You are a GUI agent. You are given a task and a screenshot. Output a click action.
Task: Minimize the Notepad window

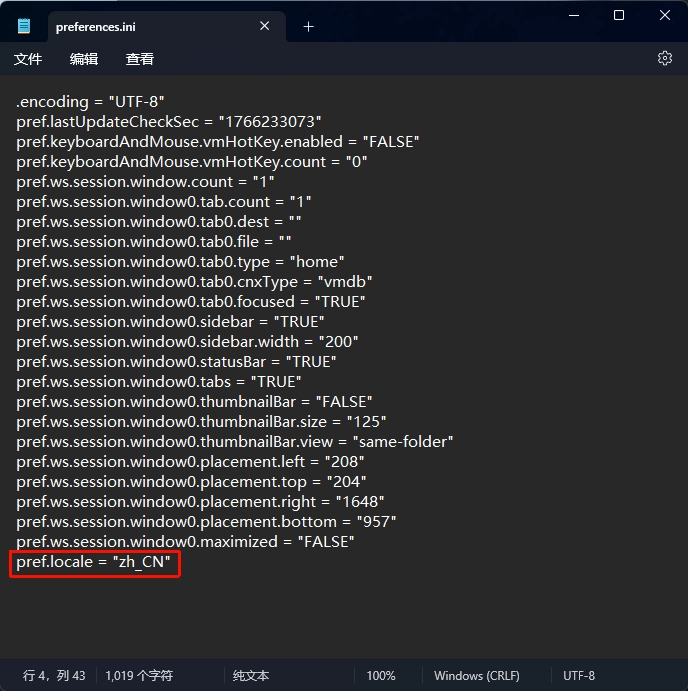[573, 15]
